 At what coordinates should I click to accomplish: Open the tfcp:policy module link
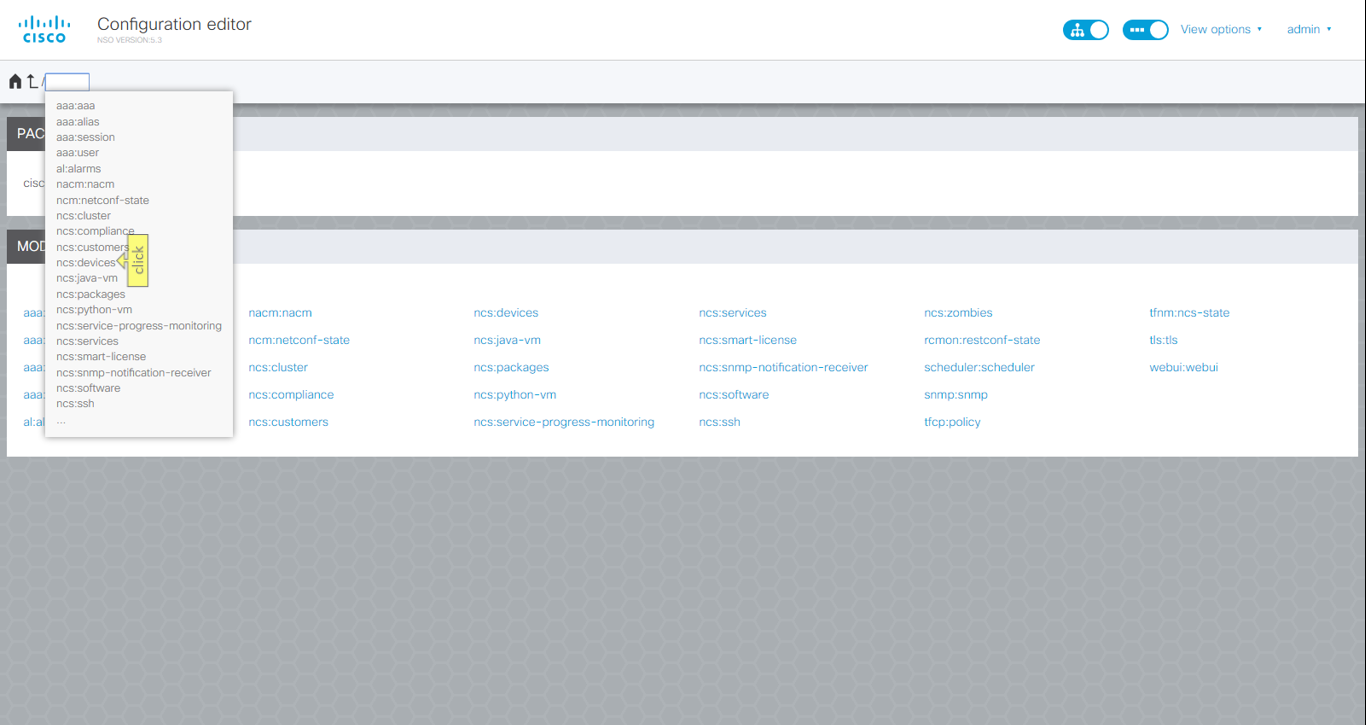(952, 422)
